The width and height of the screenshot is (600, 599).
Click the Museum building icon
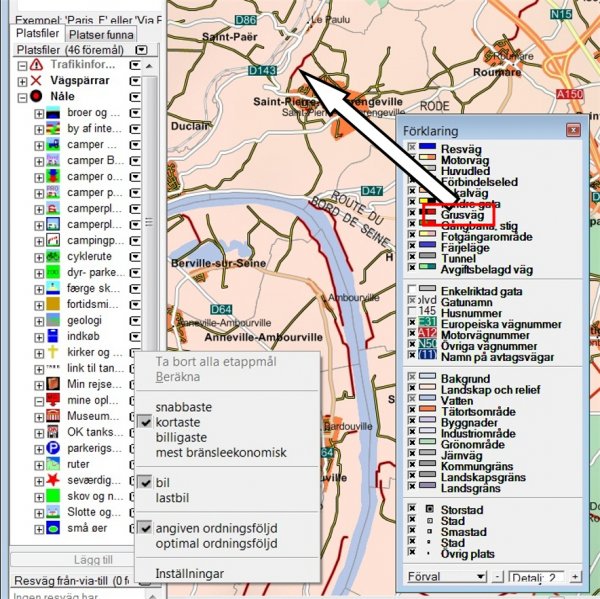tap(50, 415)
